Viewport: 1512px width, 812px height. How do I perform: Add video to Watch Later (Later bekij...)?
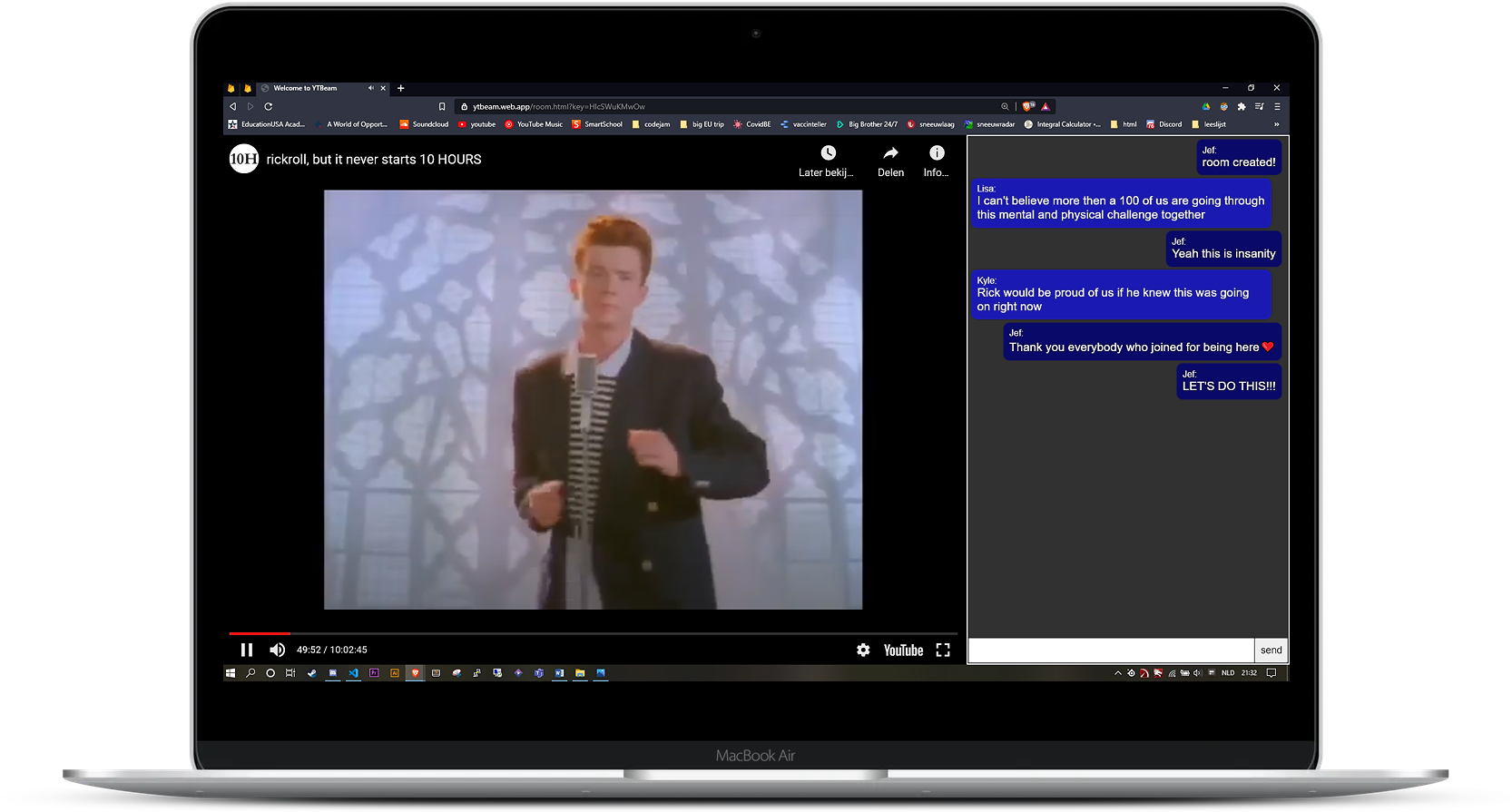(827, 160)
